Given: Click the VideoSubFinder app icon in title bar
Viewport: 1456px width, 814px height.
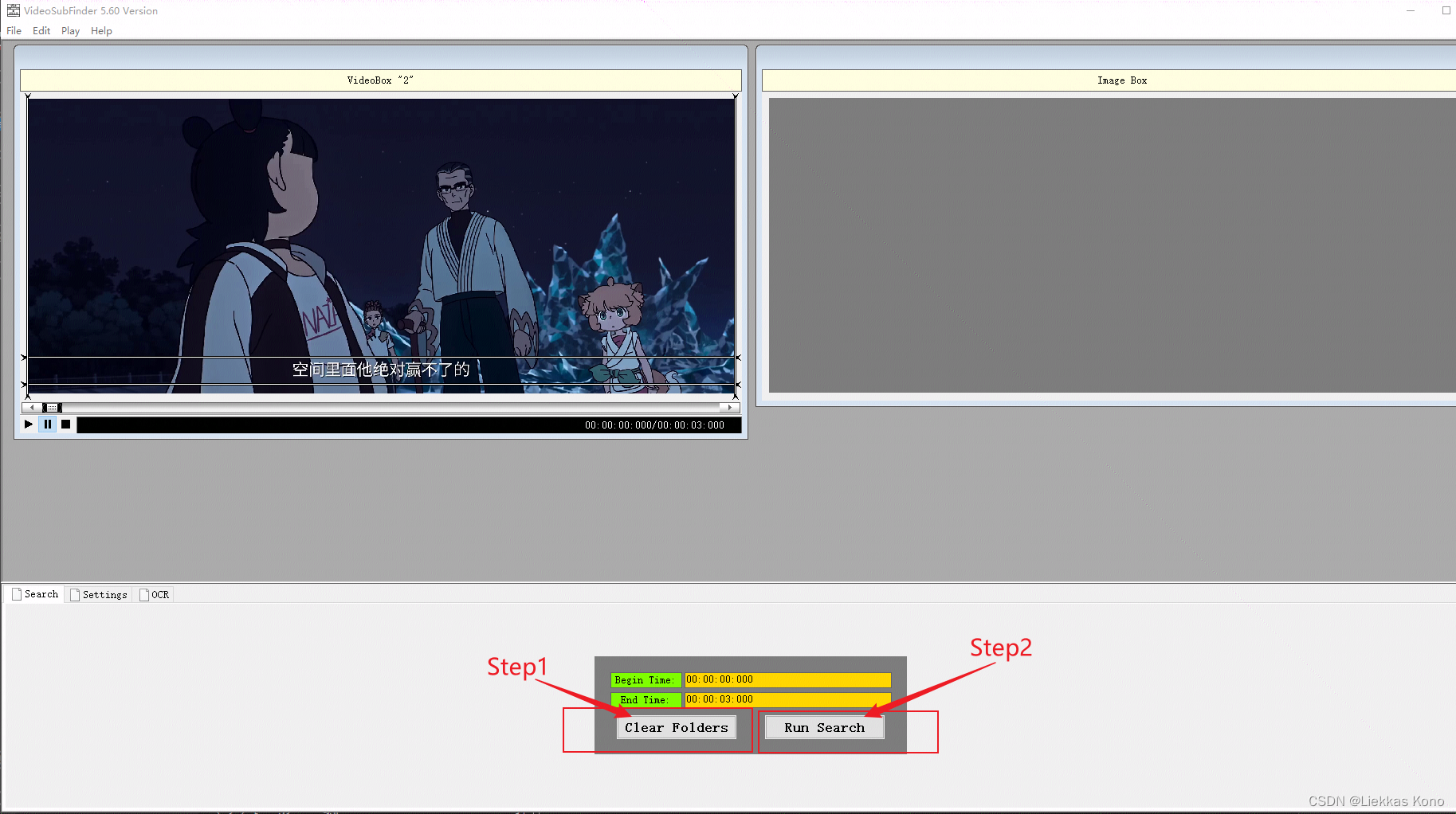Looking at the screenshot, I should click(13, 10).
